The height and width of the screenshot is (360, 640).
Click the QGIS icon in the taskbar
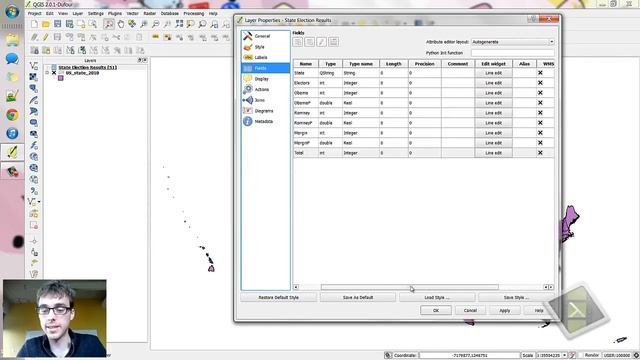click(12, 152)
